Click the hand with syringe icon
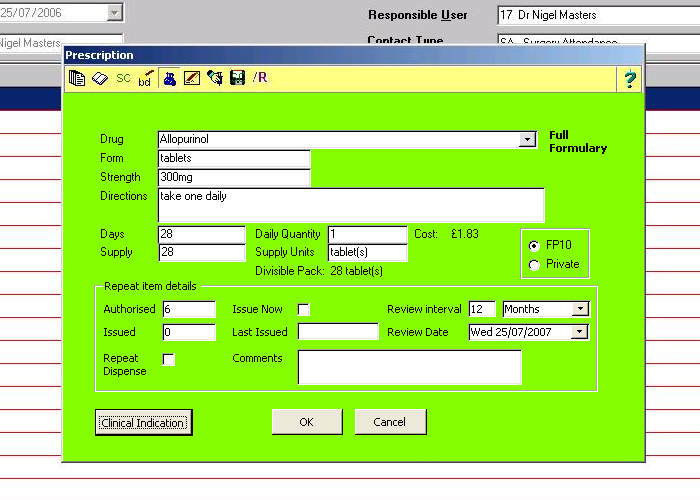The height and width of the screenshot is (500, 700). pos(215,79)
